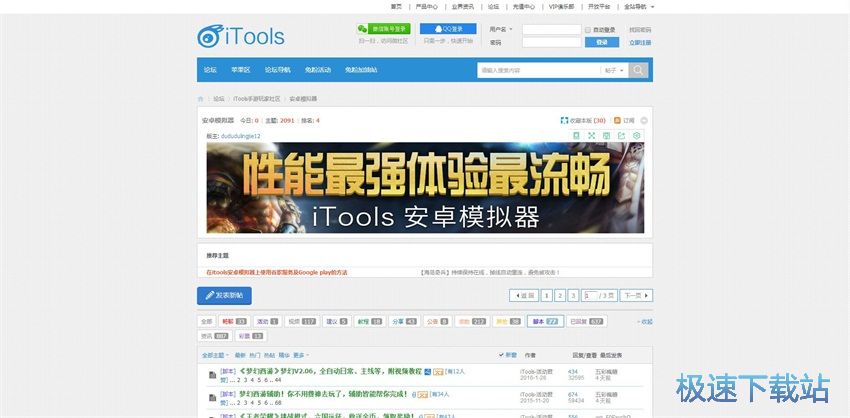Click the next page button 下一页
The width and height of the screenshot is (850, 418).
pos(636,295)
